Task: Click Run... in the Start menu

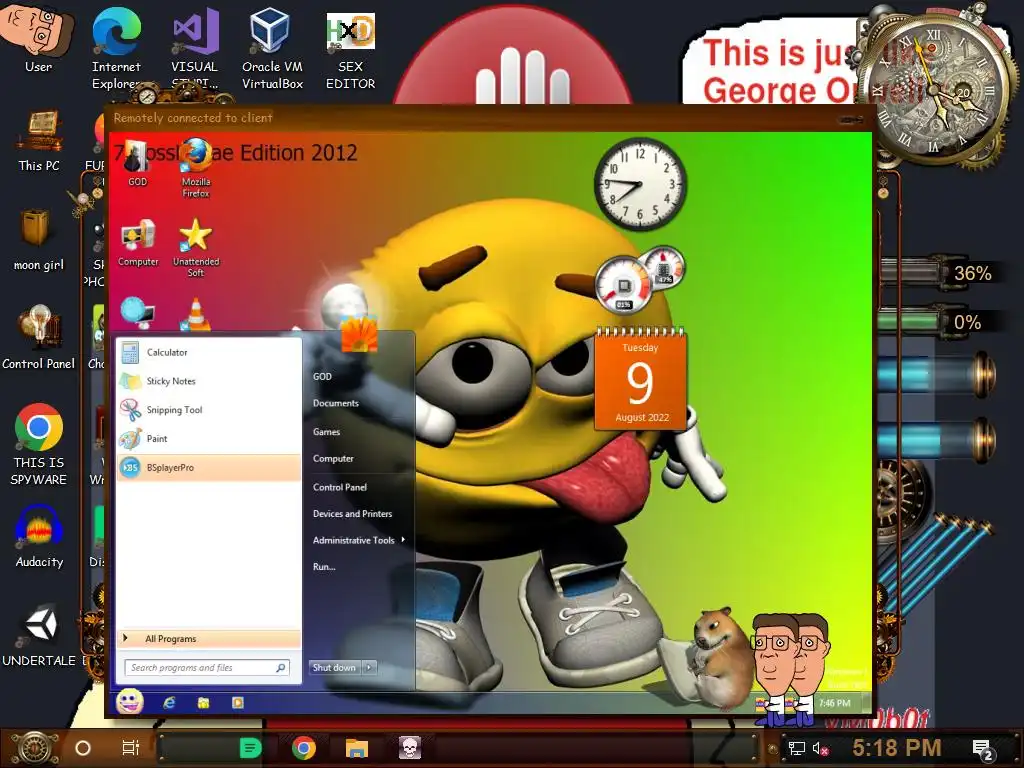Action: (324, 567)
